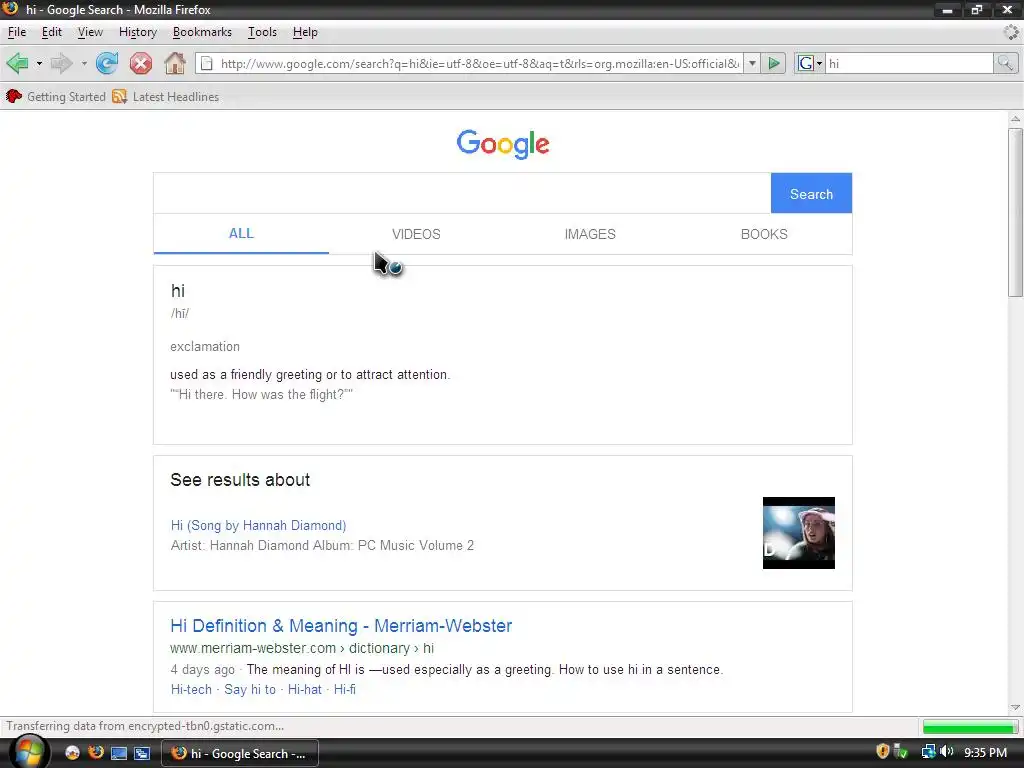Click the Transferring data status bar text
Image resolution: width=1024 pixels, height=768 pixels.
145,726
